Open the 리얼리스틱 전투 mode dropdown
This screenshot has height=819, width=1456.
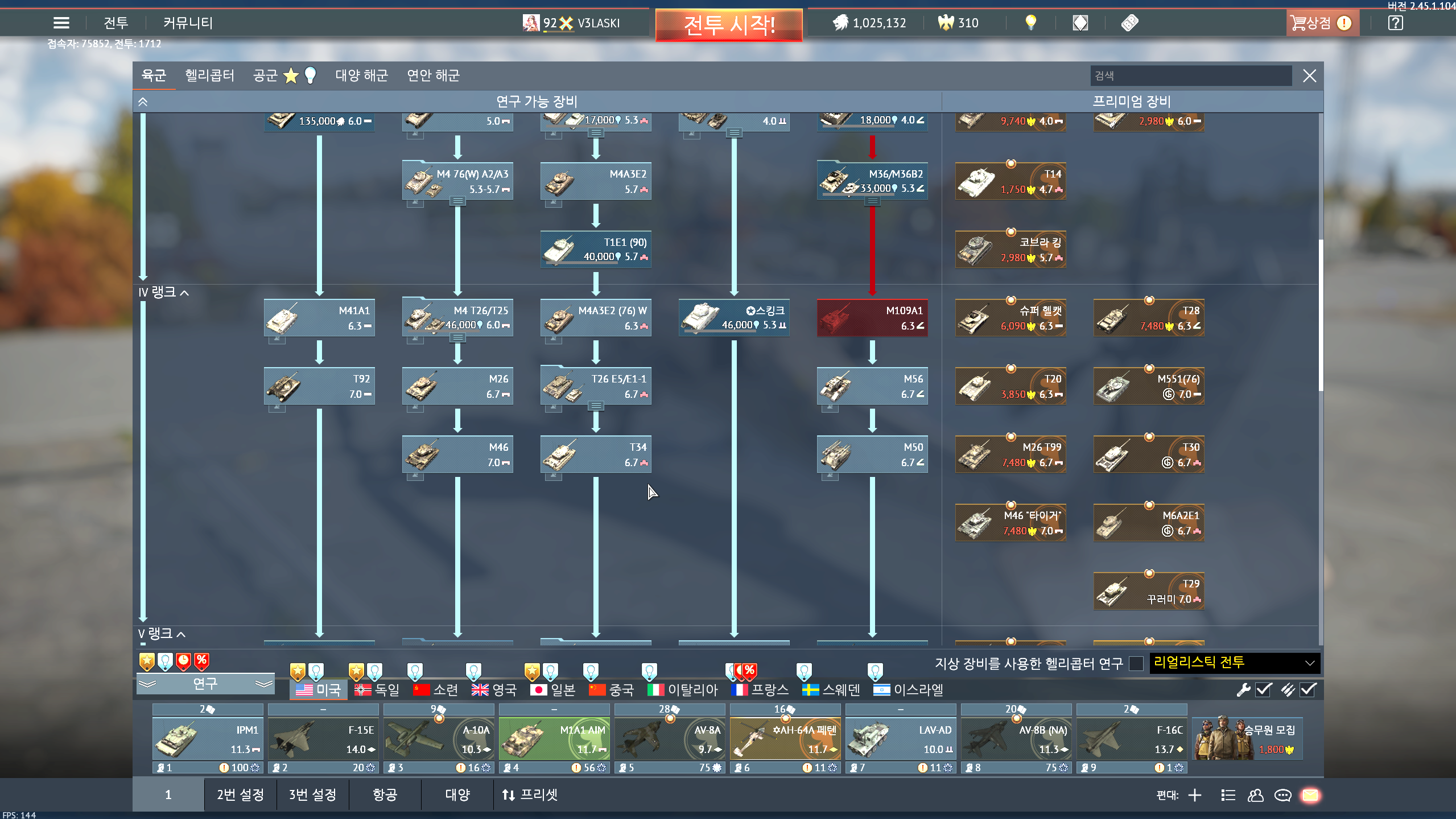tap(1235, 663)
